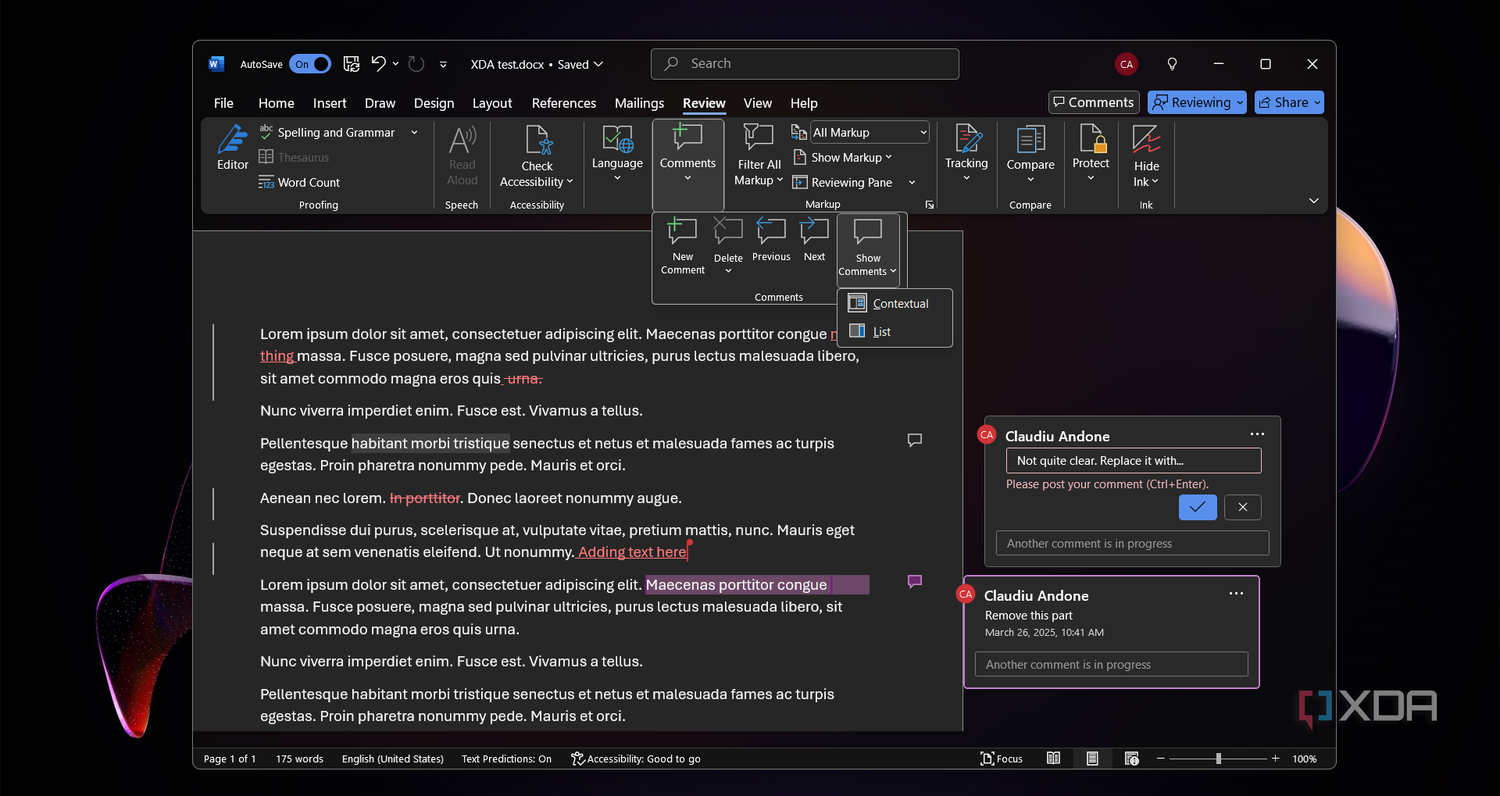Click the Save icon in title bar
Viewport: 1500px width, 796px height.
click(x=351, y=64)
